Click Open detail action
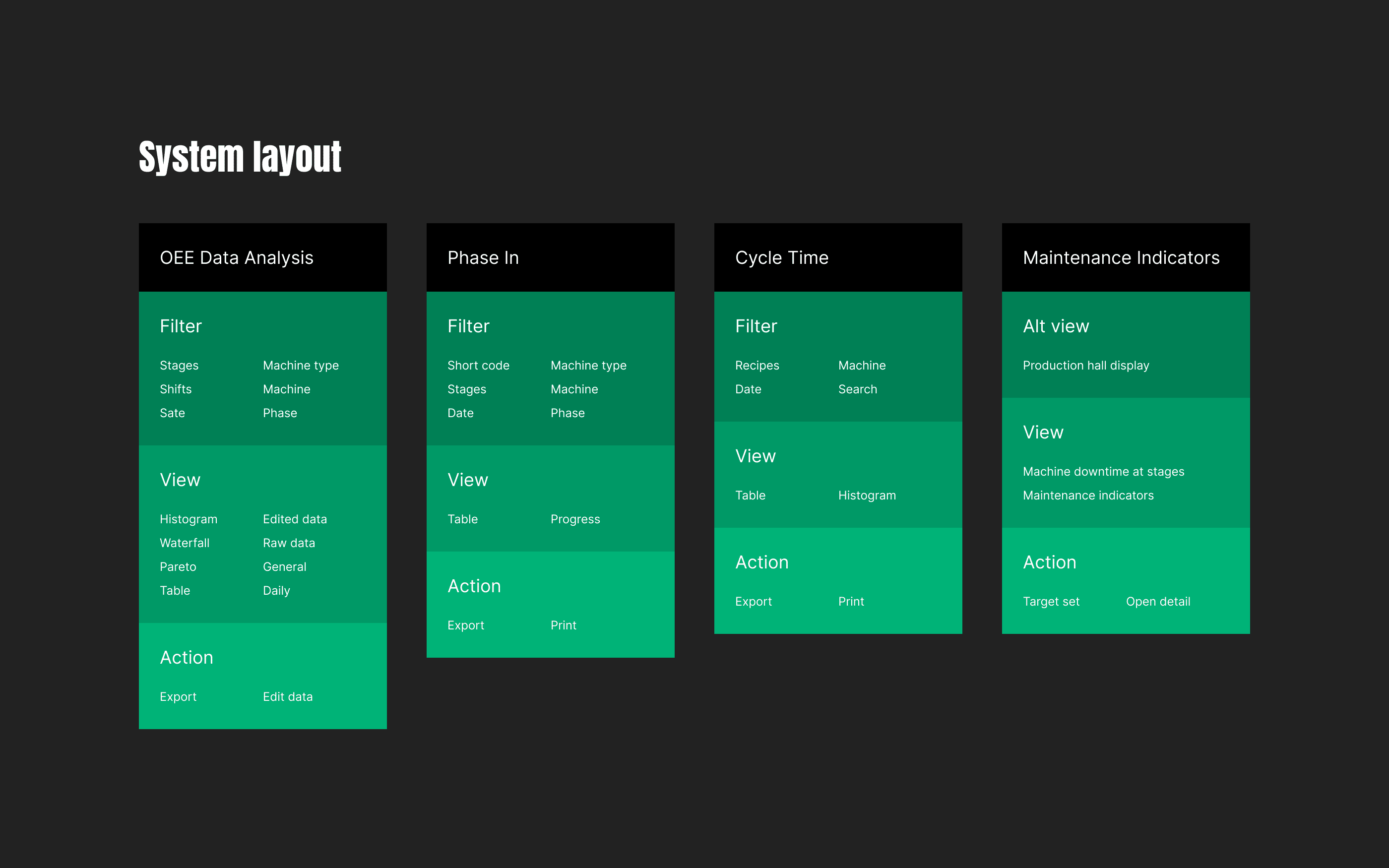The height and width of the screenshot is (868, 1389). 1158,601
